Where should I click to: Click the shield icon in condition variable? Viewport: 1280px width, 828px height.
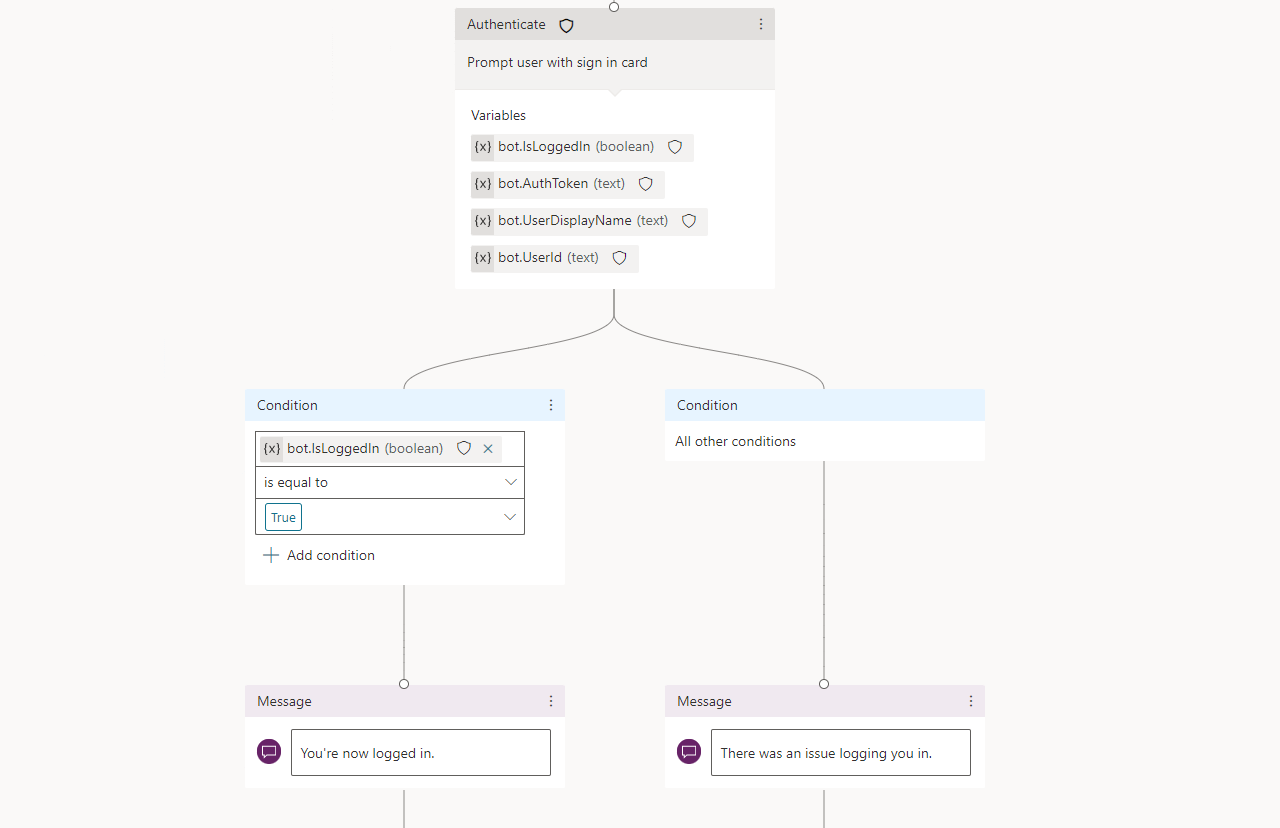click(x=464, y=449)
